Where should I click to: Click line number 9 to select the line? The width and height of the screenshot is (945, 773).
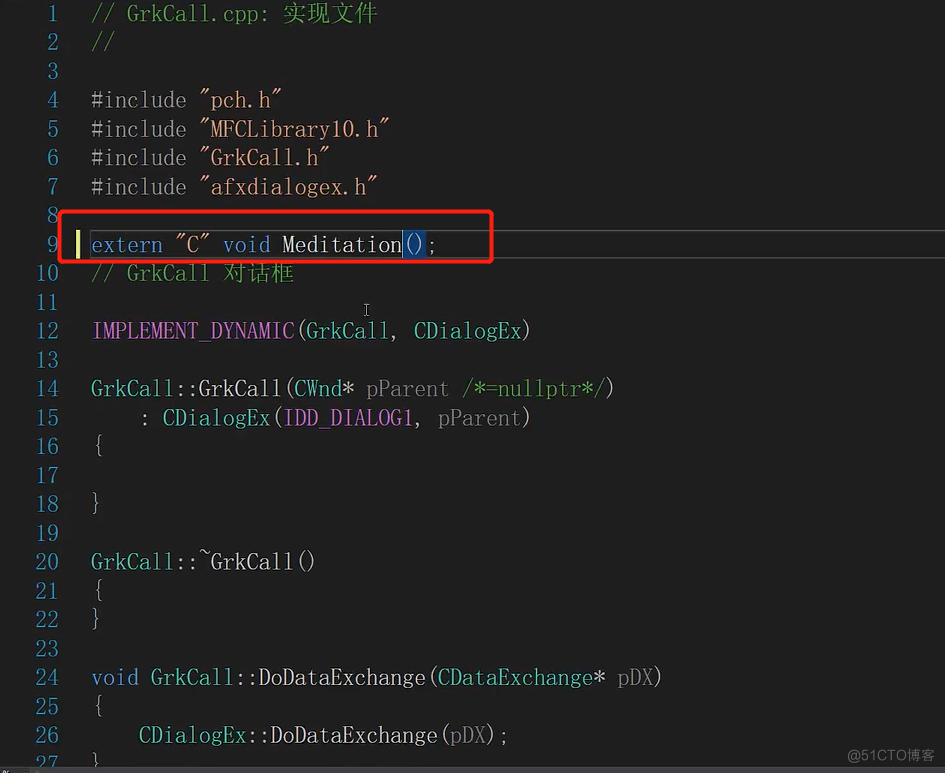coord(51,244)
